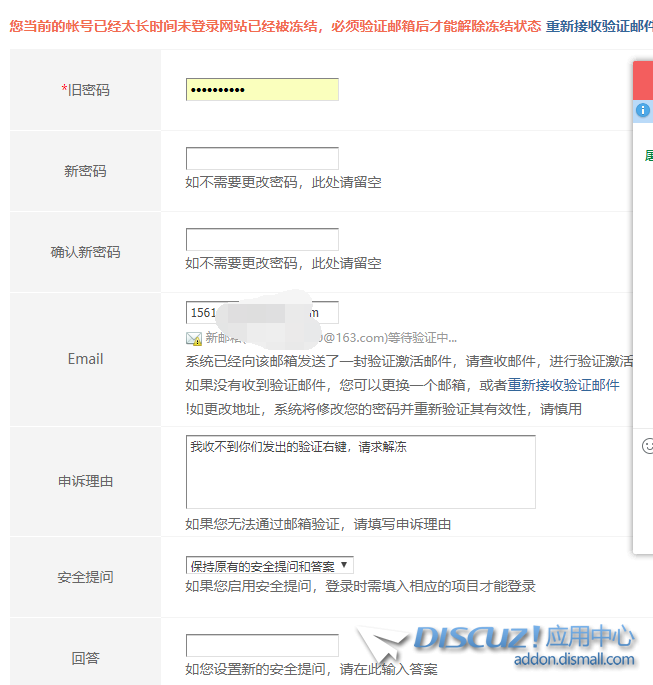Click inside the 申诉理由 appeal reason textarea
653x685 pixels.
[360, 472]
